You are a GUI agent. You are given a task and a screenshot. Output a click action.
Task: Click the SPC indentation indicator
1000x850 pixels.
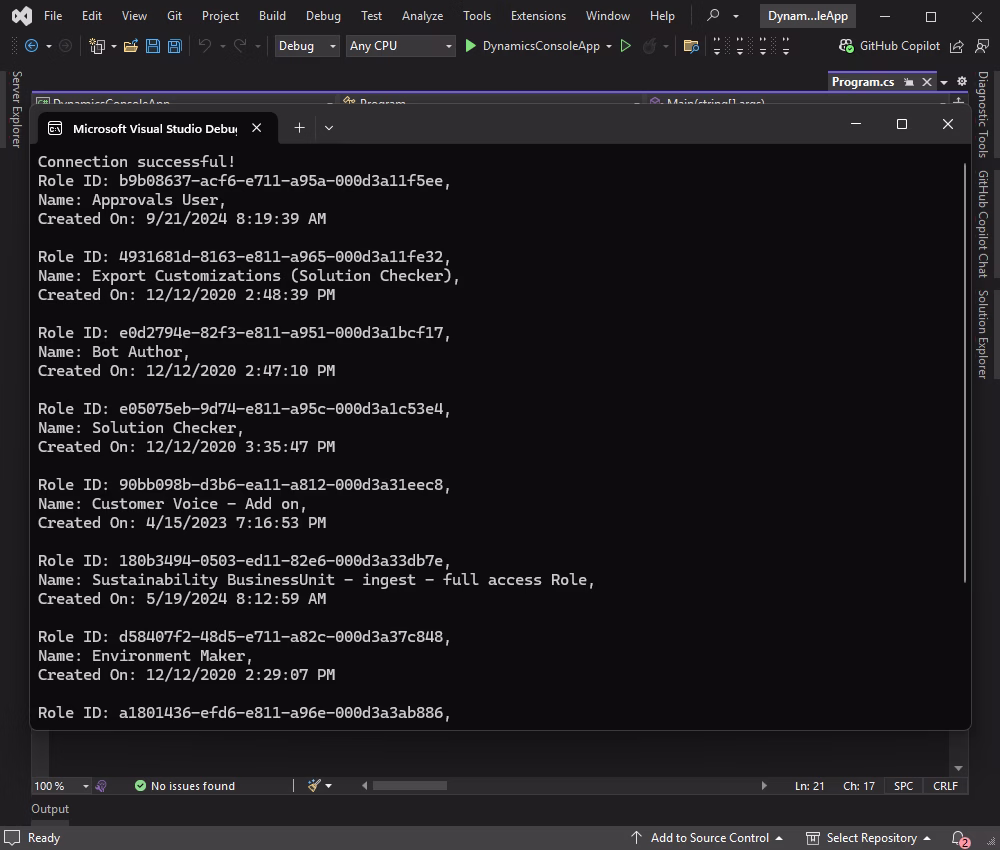[904, 786]
